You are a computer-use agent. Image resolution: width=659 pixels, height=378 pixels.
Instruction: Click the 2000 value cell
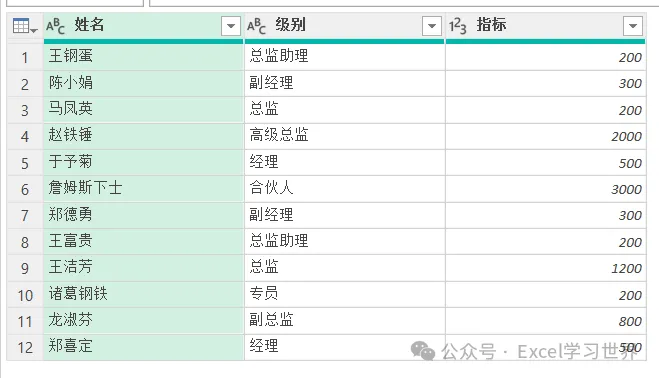click(546, 136)
